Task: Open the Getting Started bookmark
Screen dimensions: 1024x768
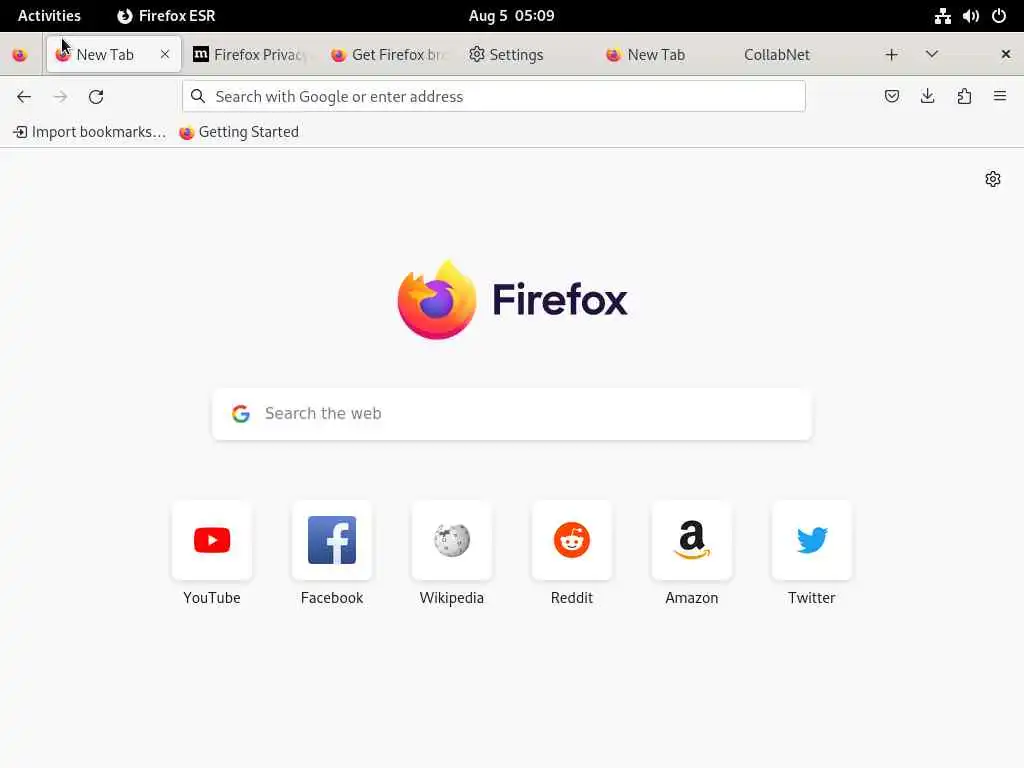Action: pos(239,132)
